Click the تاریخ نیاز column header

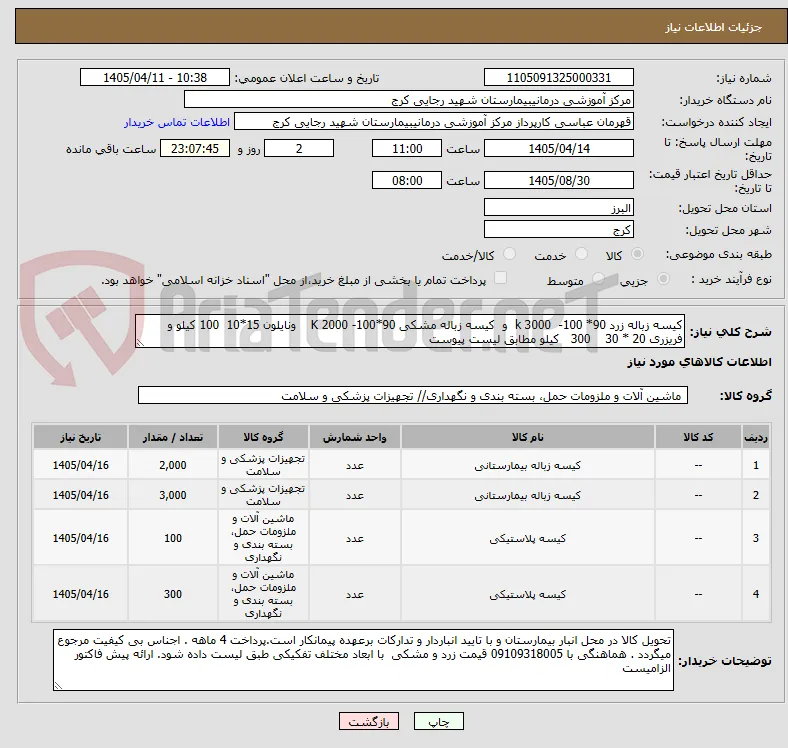click(80, 437)
